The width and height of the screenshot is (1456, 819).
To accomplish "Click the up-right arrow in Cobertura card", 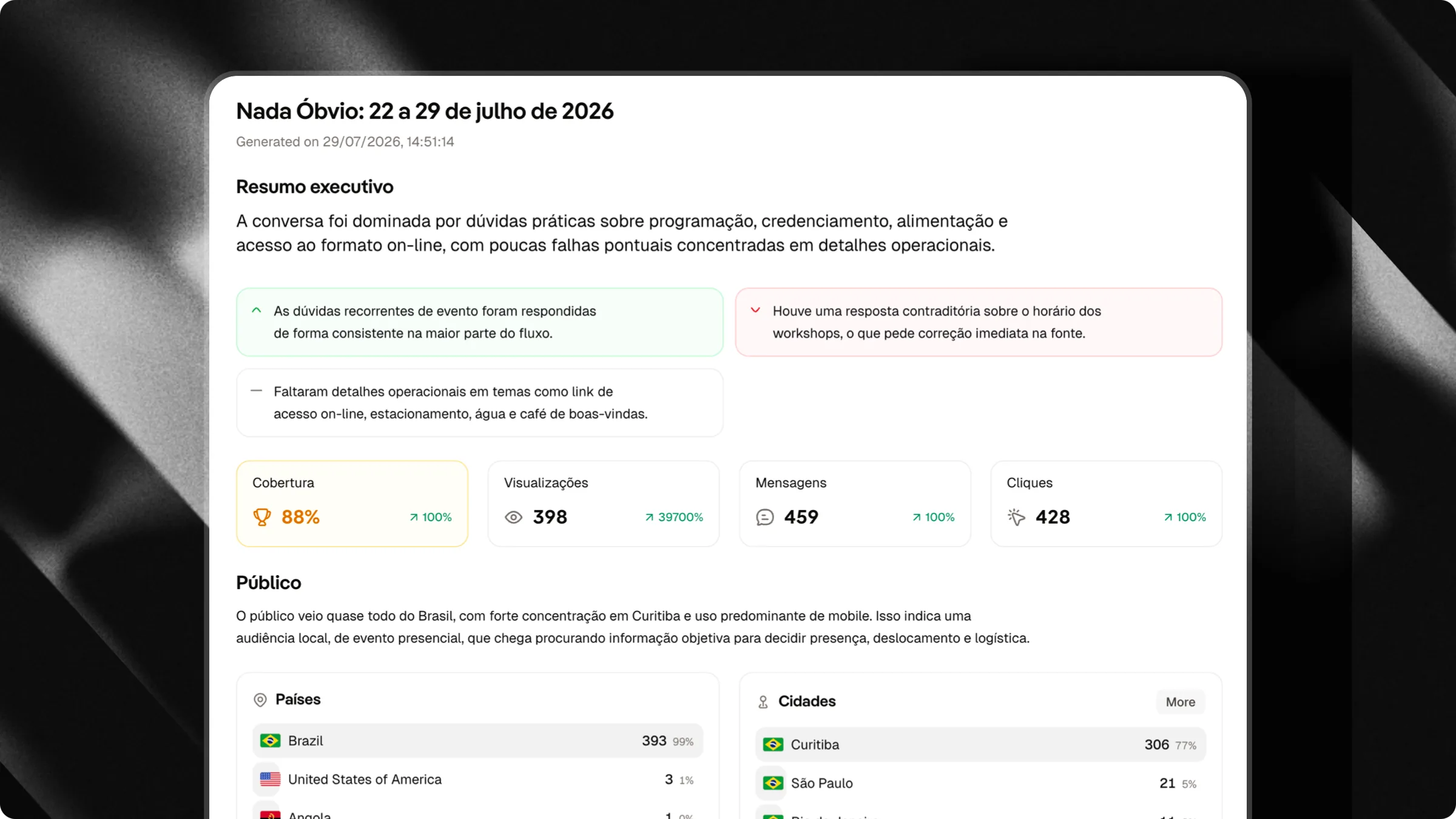I will tap(414, 517).
